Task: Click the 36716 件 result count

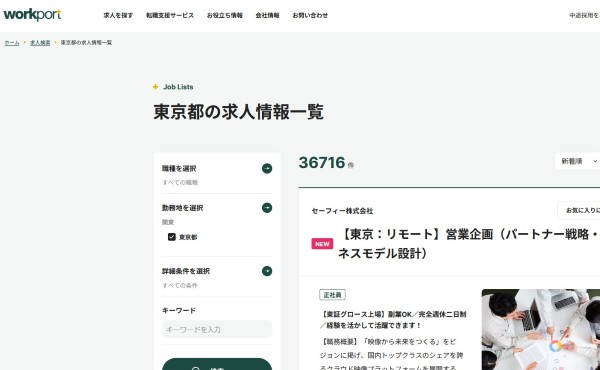Action: click(x=326, y=163)
